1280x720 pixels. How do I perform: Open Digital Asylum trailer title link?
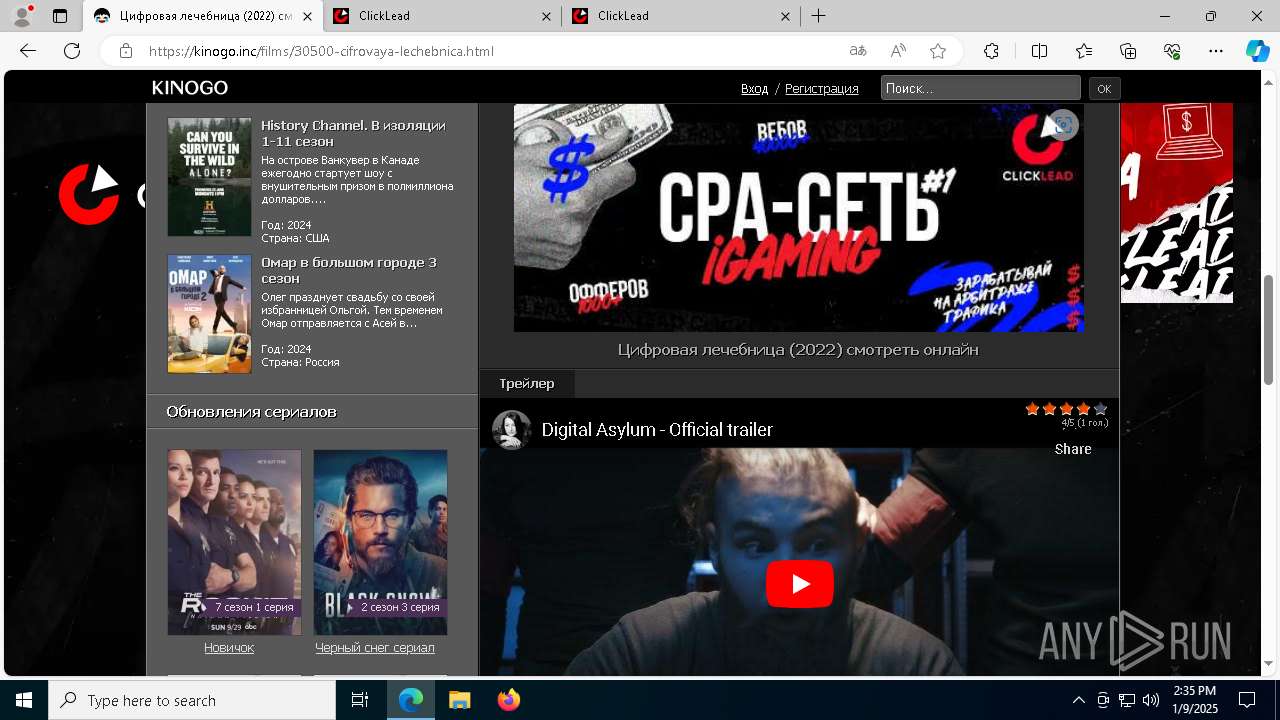(x=657, y=430)
